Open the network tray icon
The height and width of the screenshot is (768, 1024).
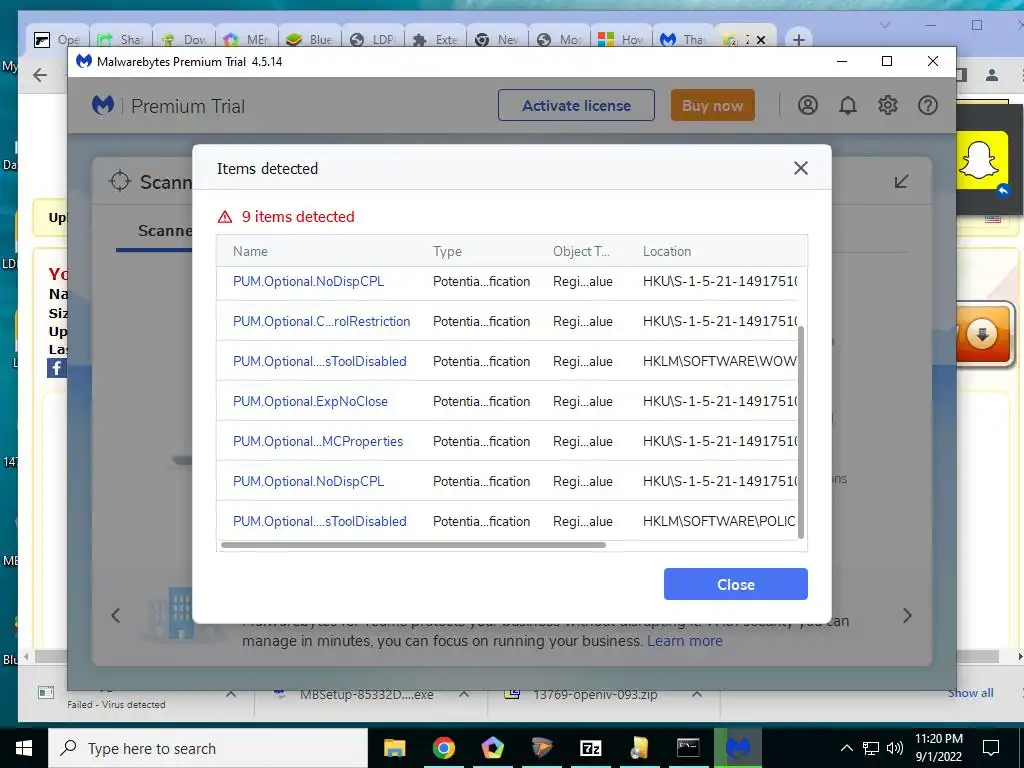click(871, 748)
